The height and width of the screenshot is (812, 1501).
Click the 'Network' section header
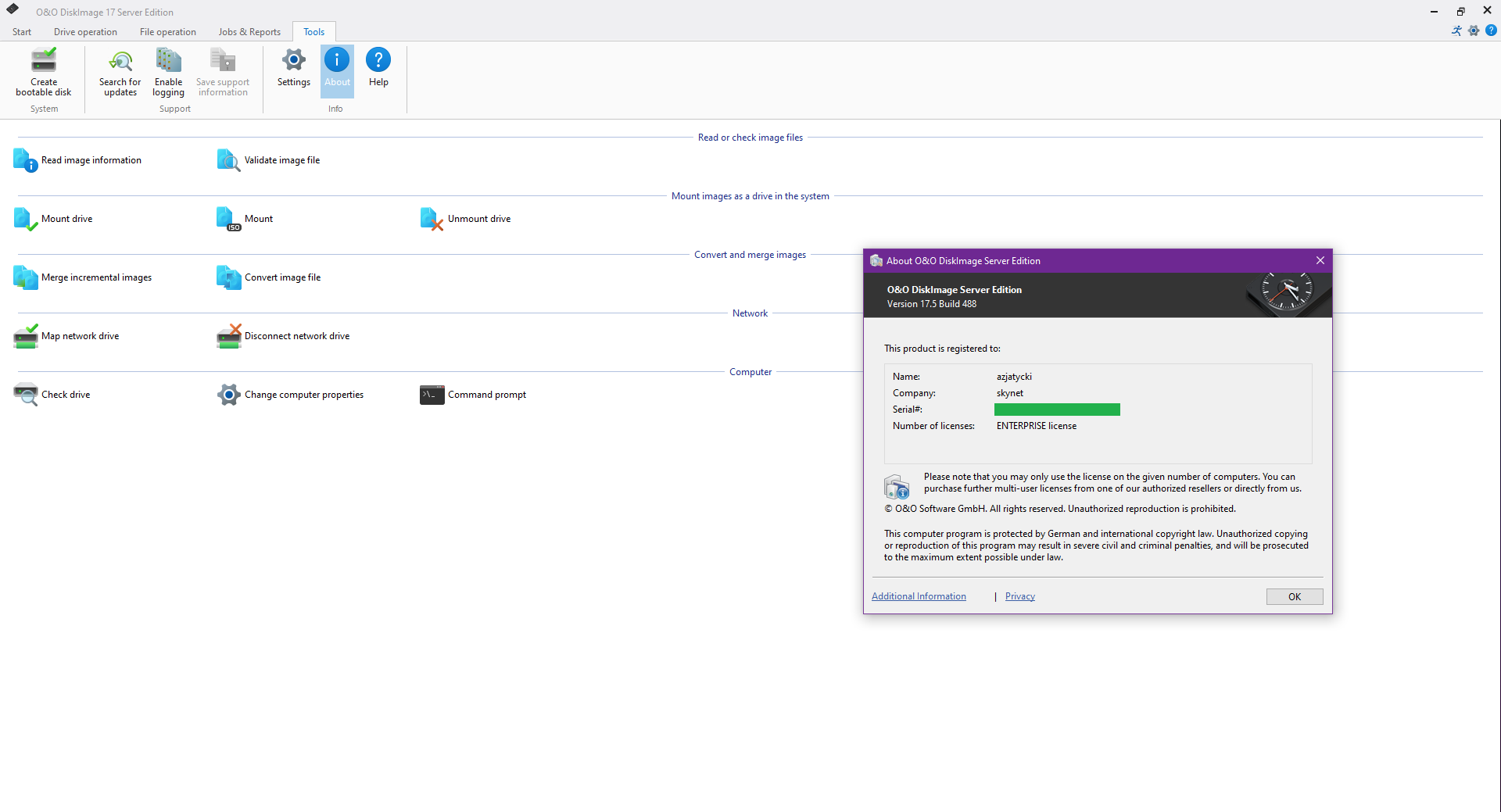pos(750,313)
